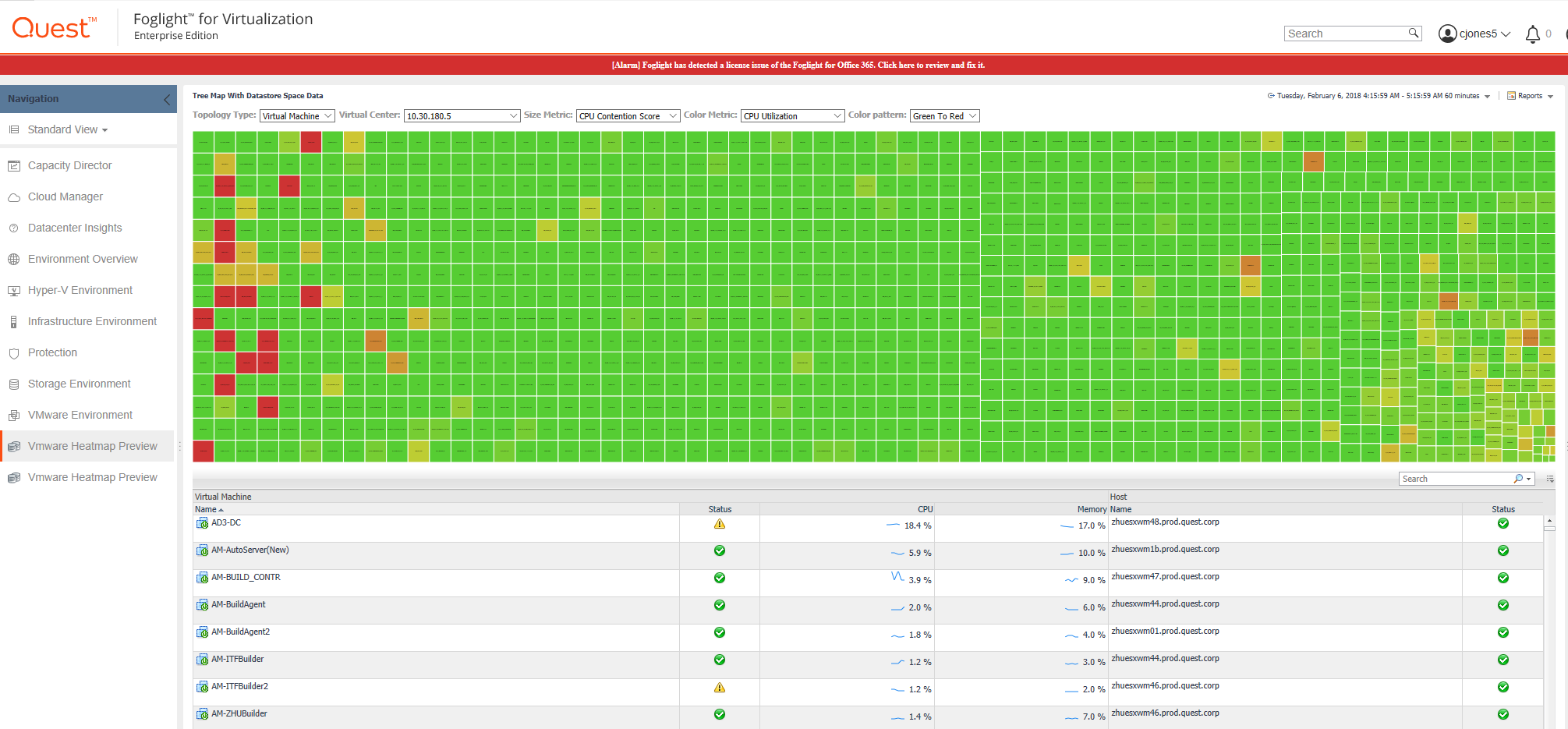Click the Cloud Manager cloud icon

(14, 197)
